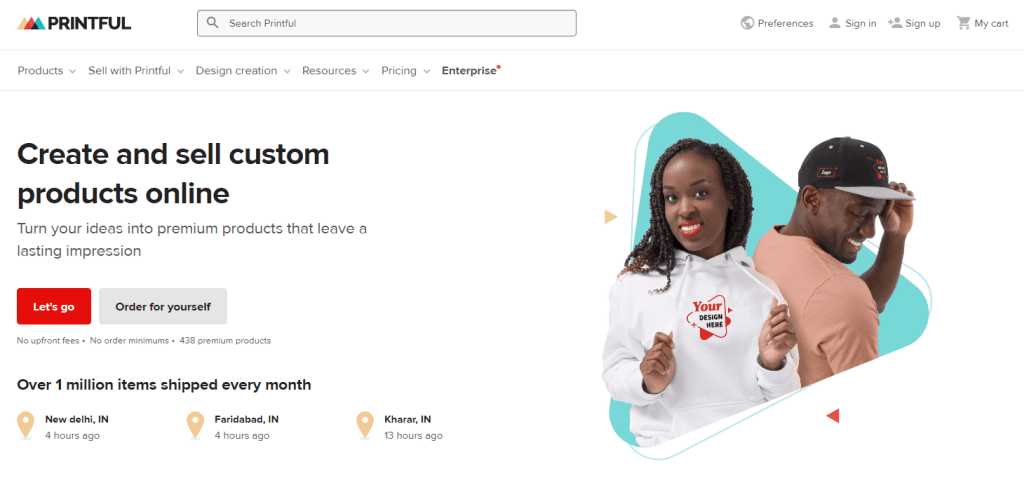Expand the Sell with Printful dropdown

[x=136, y=70]
